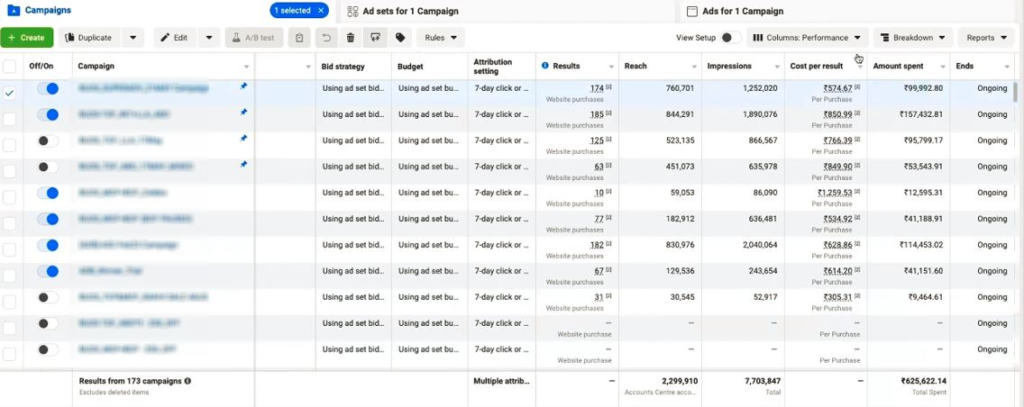Click the undo arrow icon
Screen dimensions: 1024x407
(x=325, y=38)
